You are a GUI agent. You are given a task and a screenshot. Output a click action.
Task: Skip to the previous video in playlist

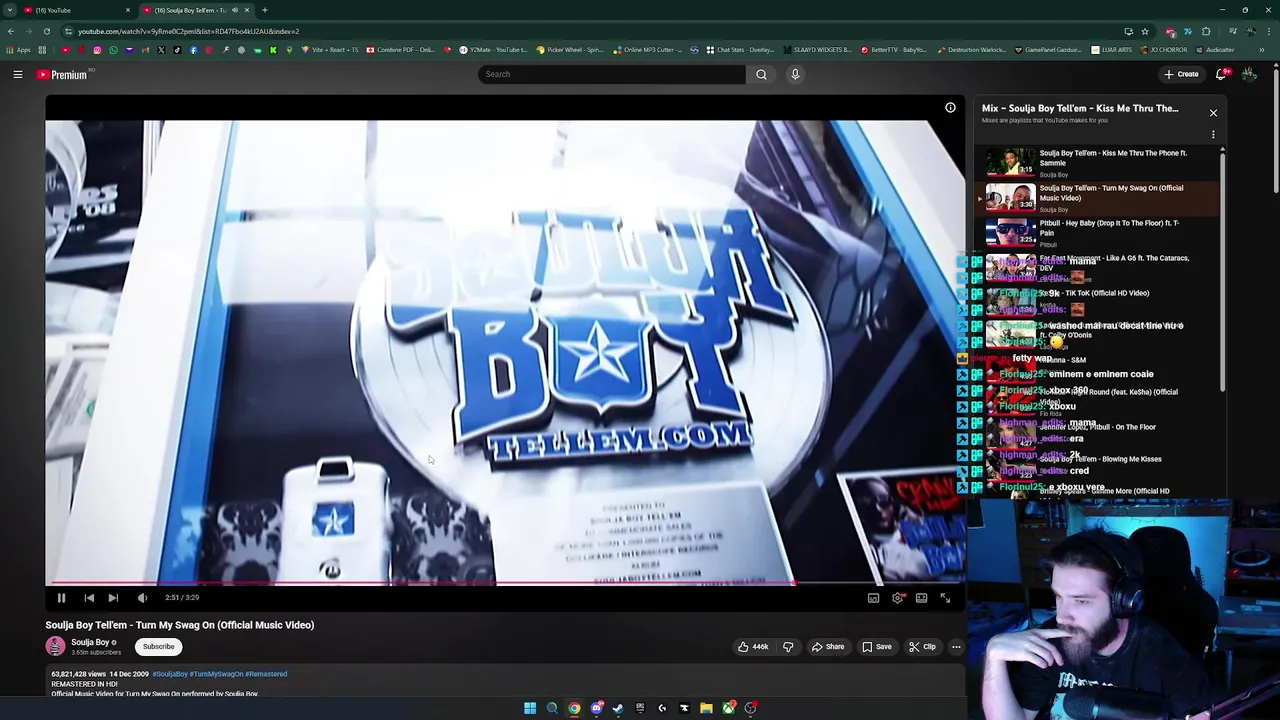point(89,598)
